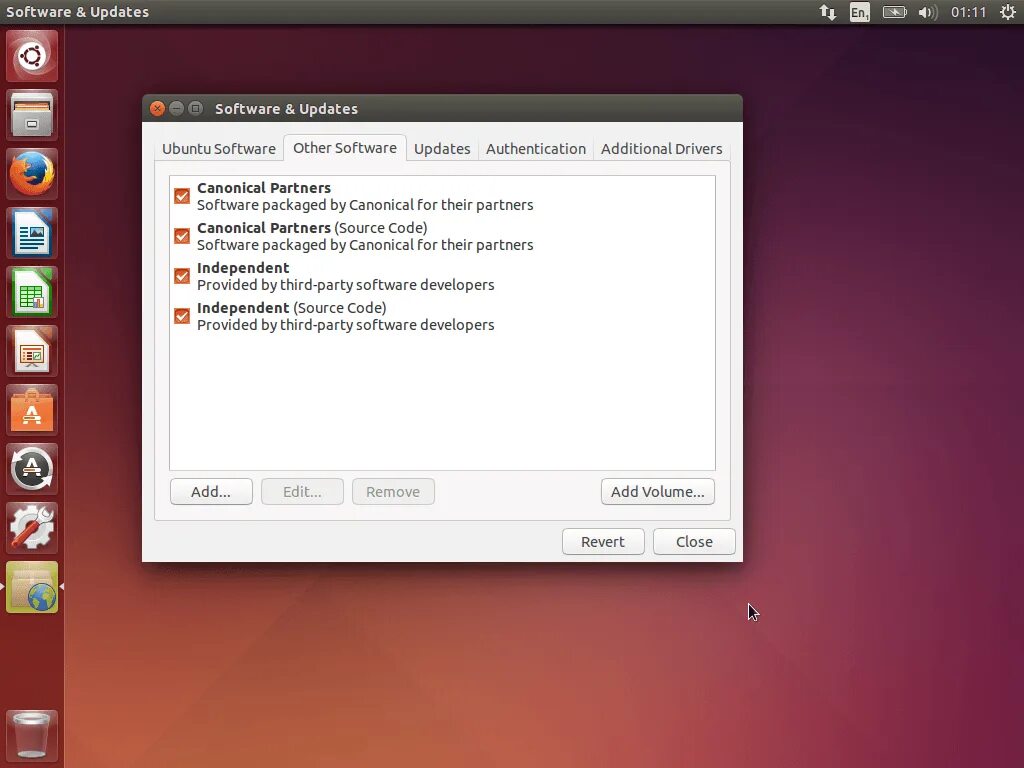Uncheck Canonical Partners repository
This screenshot has width=1024, height=768.
[x=182, y=196]
